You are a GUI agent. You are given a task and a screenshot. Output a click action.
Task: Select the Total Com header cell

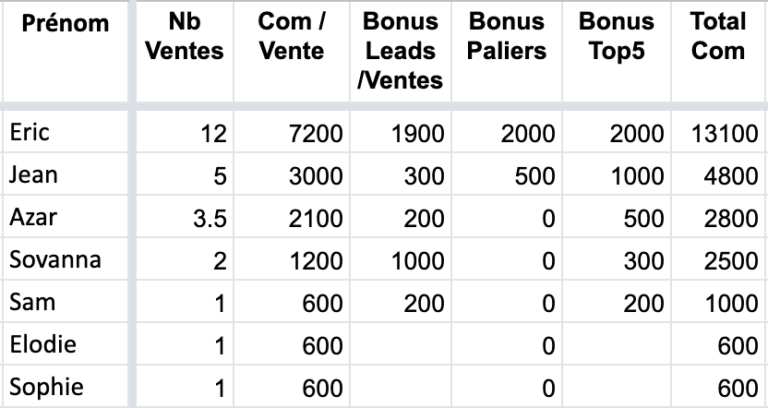[x=718, y=51]
